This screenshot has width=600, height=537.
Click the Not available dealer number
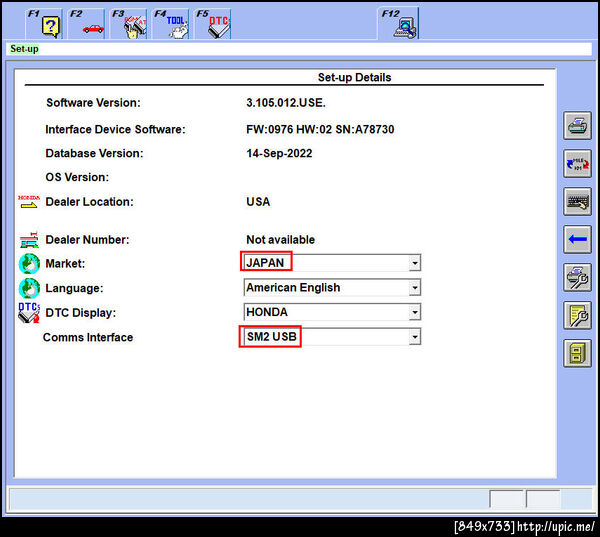coord(280,240)
